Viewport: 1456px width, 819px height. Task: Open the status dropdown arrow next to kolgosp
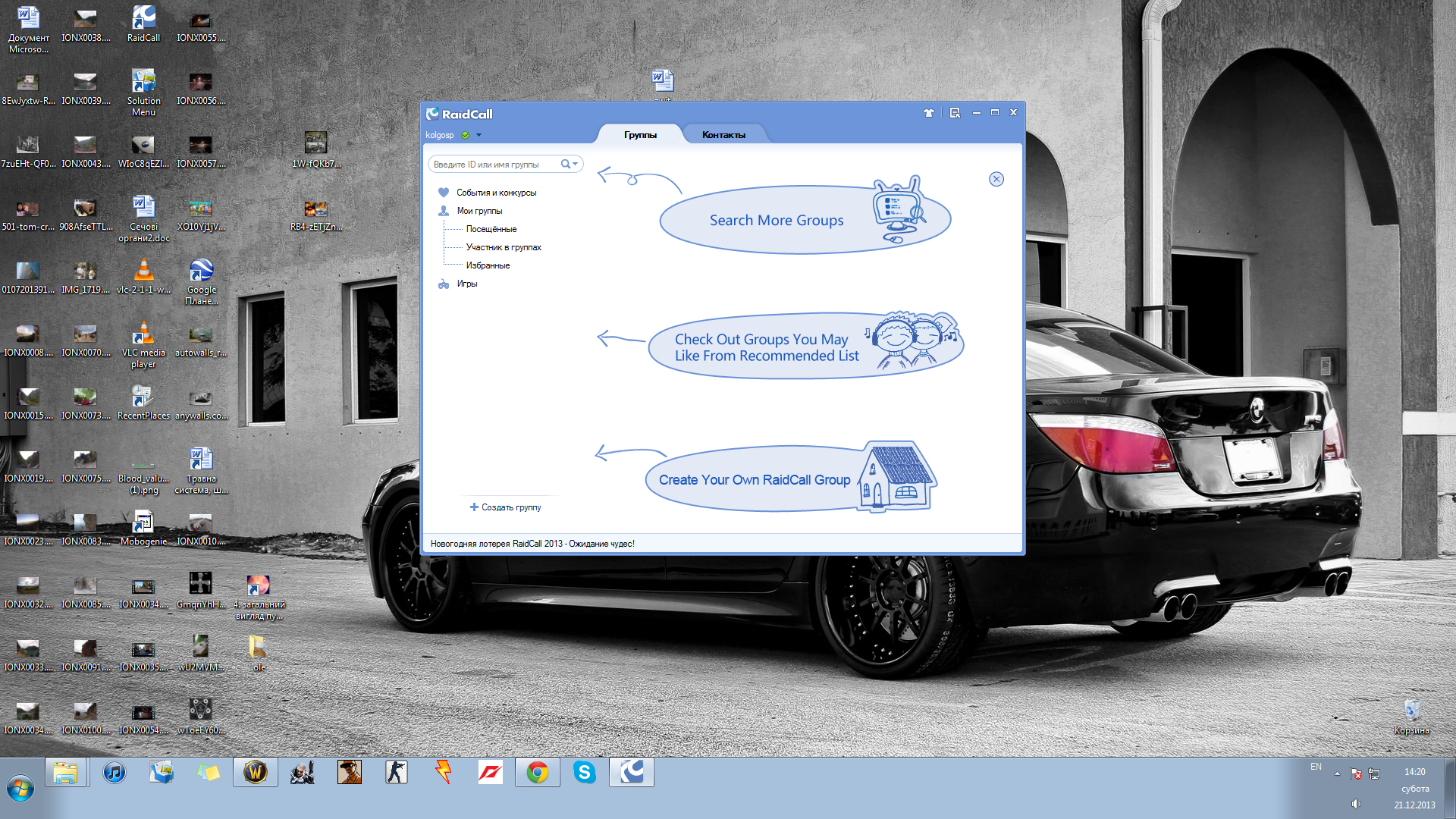click(479, 135)
